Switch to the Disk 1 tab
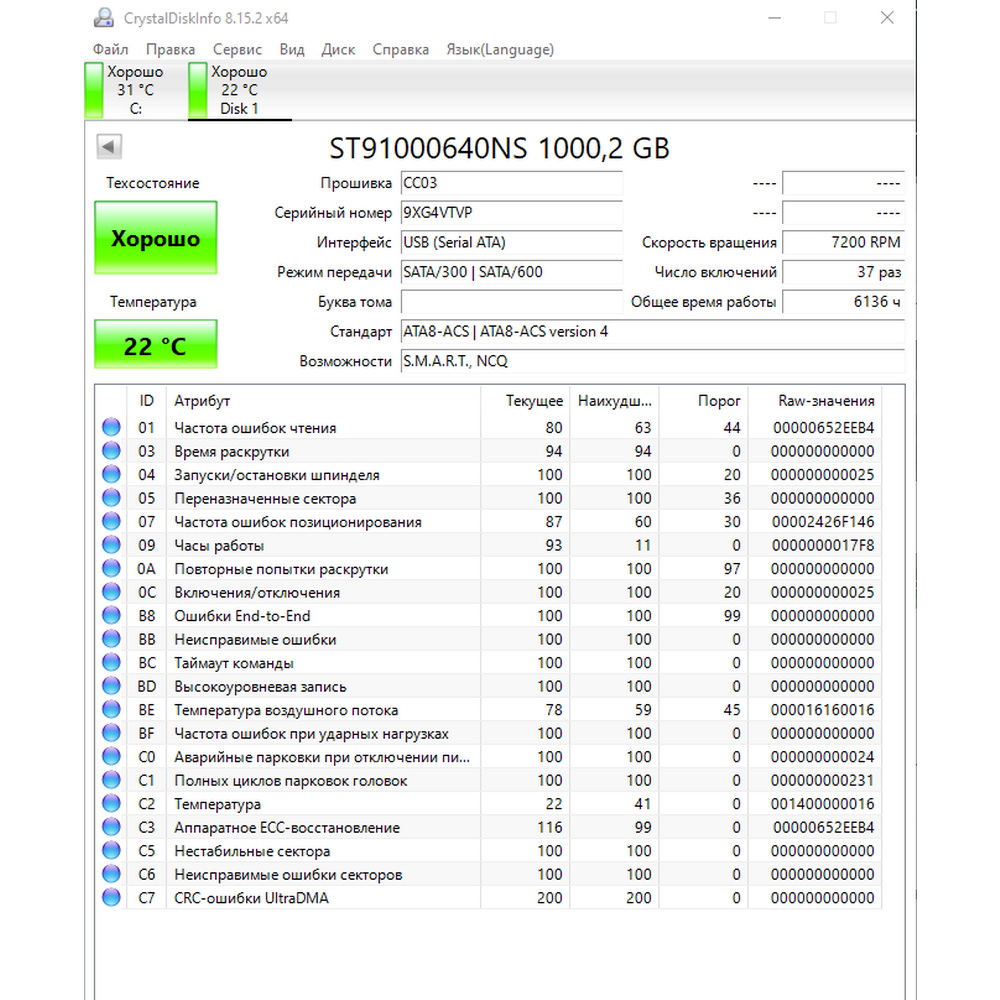1000x1000 pixels. pos(239,90)
